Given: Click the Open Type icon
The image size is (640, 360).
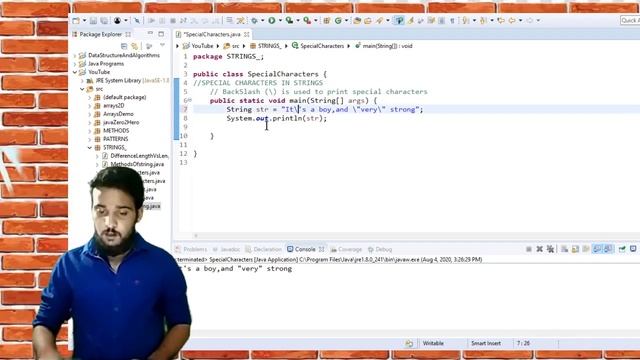Looking at the screenshot, I should coord(357,20).
